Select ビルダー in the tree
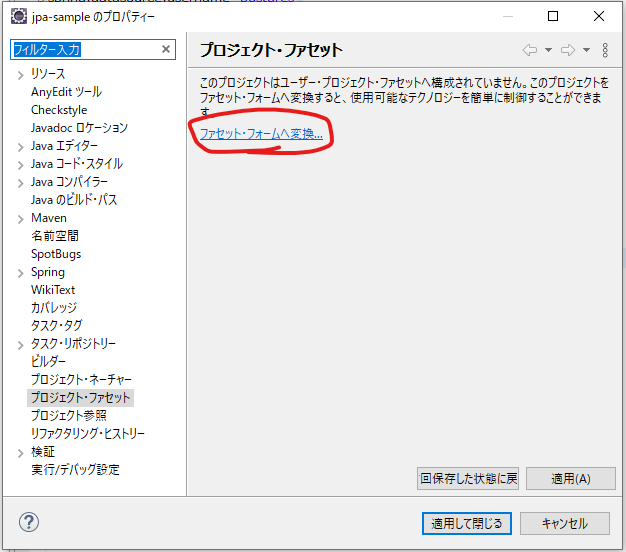This screenshot has width=626, height=552. (48, 362)
